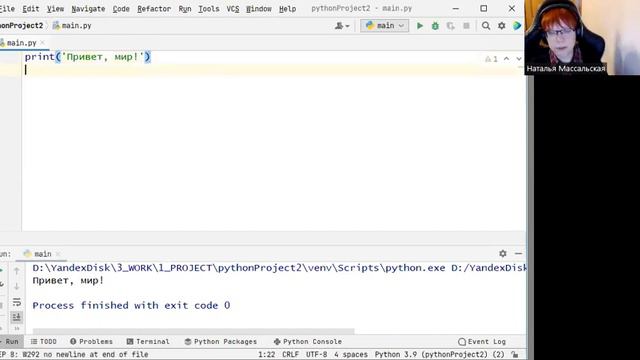Screen dimensions: 640x360
Task: Hide the Run tool window with minus icon
Action: 518,253
